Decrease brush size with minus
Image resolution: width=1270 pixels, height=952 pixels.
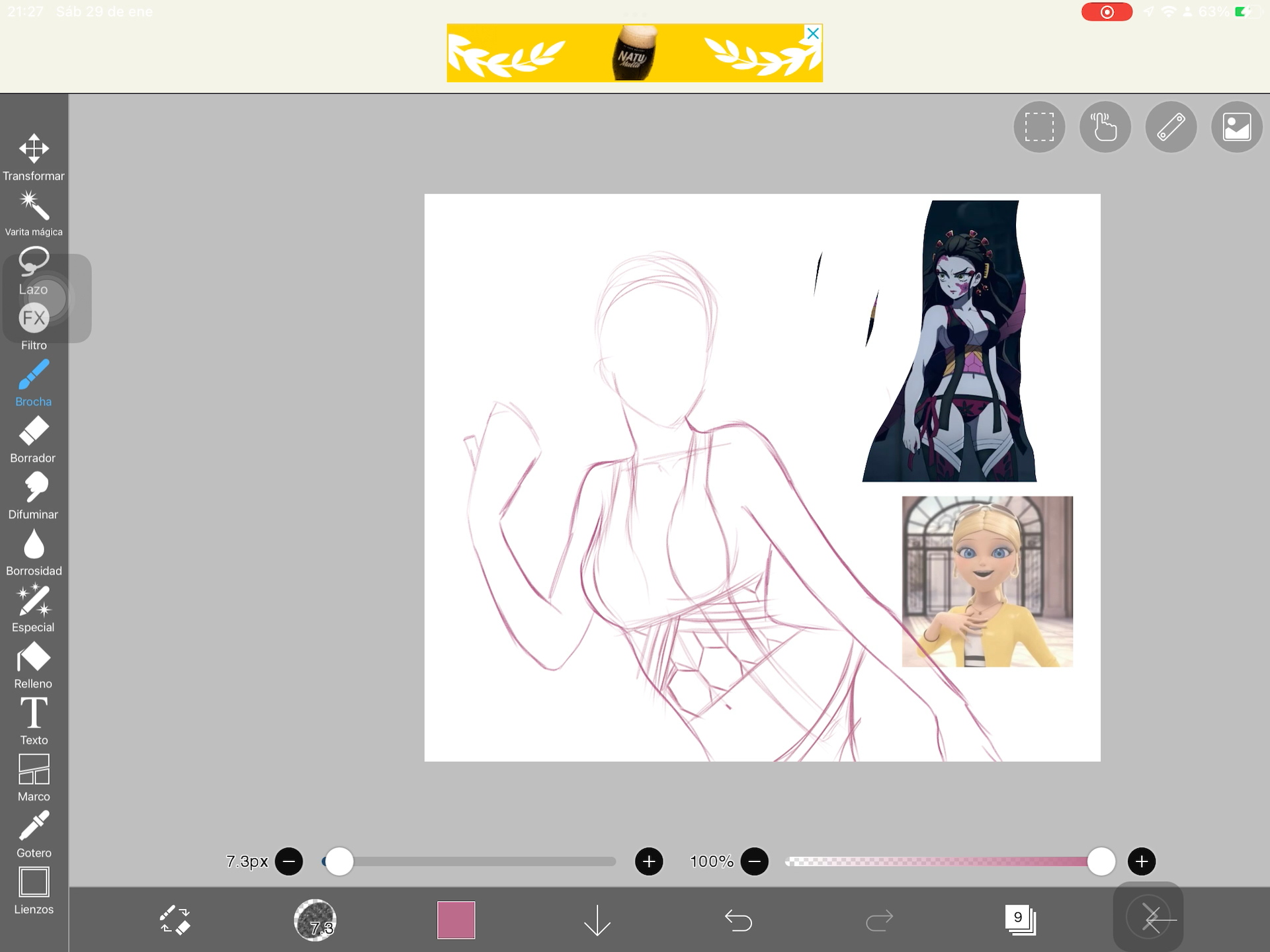(289, 861)
